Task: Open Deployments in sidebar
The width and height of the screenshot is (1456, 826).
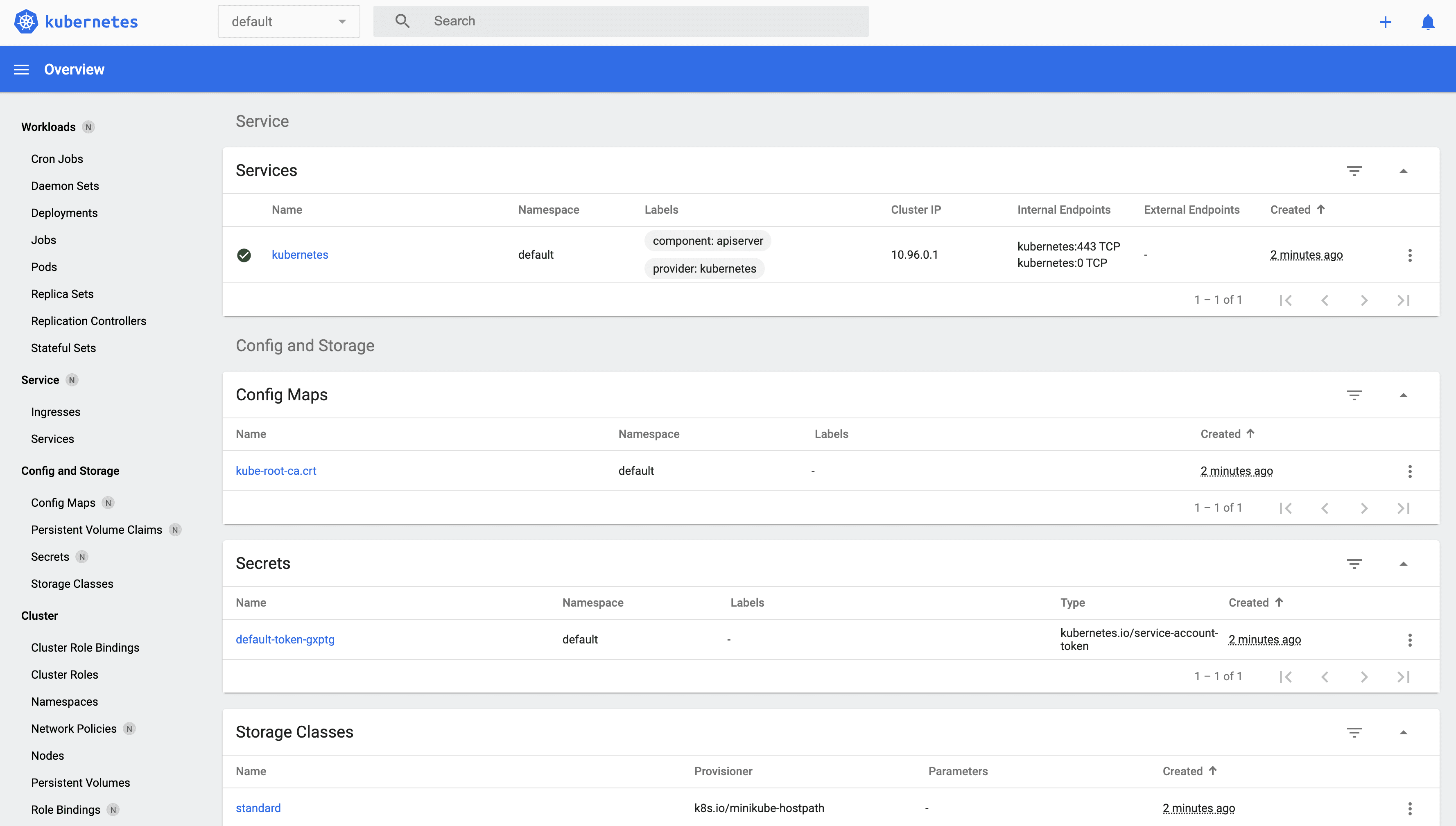Action: point(64,213)
